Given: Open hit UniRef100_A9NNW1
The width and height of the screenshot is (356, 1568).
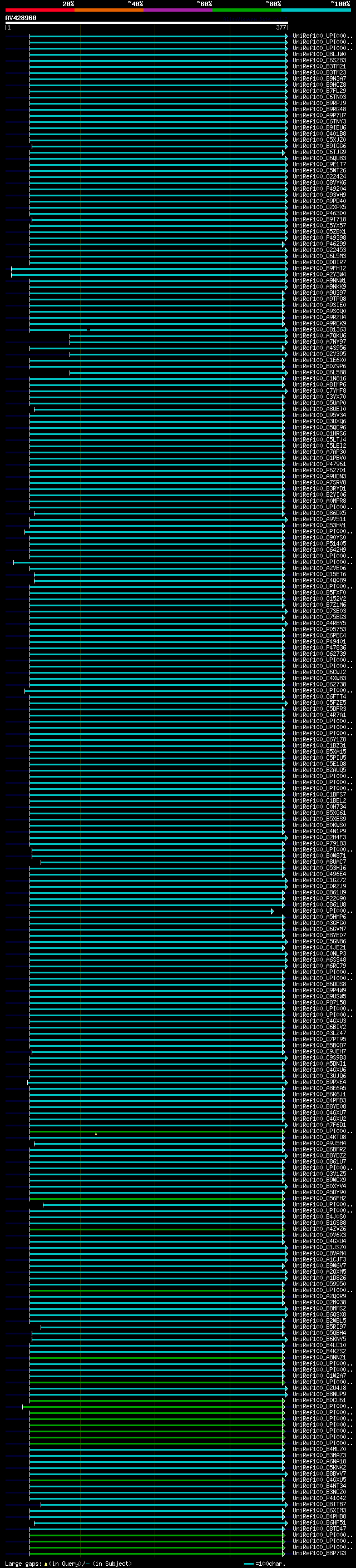Looking at the screenshot, I should (319, 280).
